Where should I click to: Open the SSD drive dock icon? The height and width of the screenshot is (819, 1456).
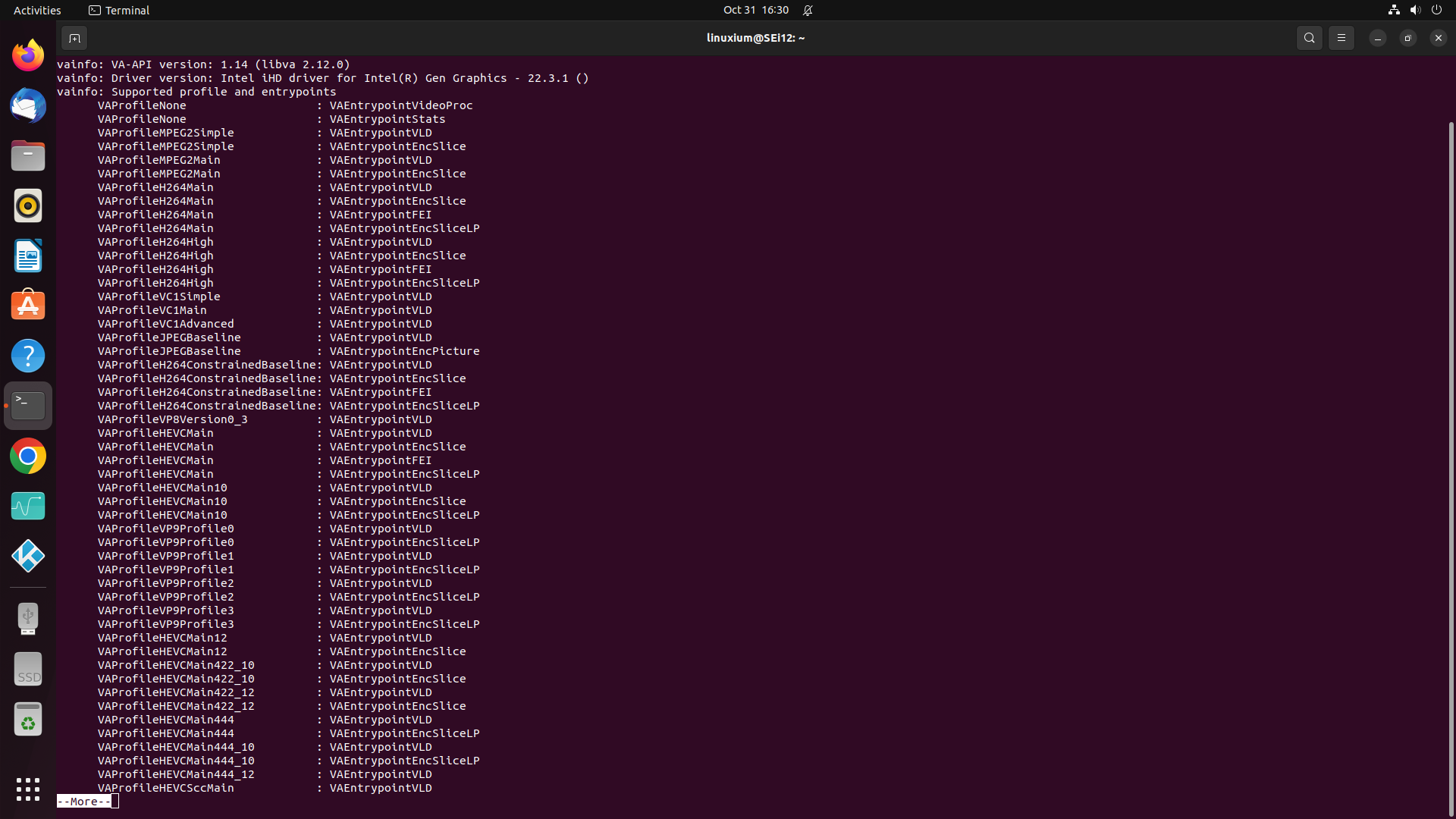28,669
